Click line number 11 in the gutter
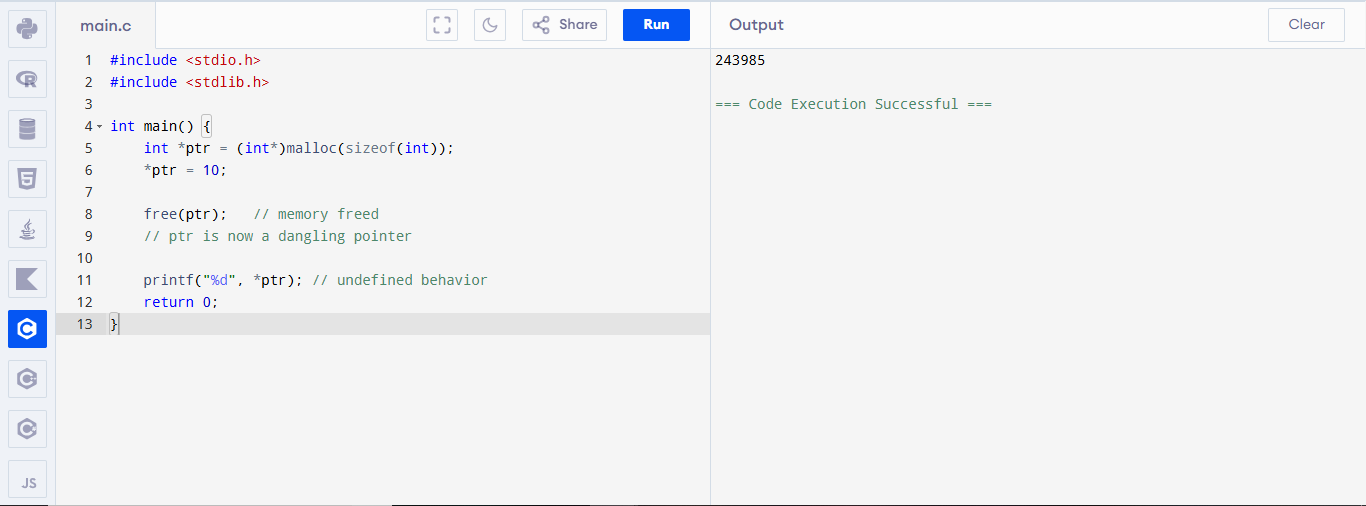This screenshot has height=506, width=1366. coord(84,280)
